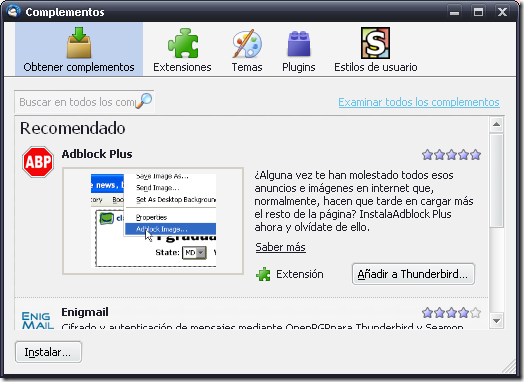The height and width of the screenshot is (382, 524).
Task: Click the vertical scrollbar thumb
Action: click(x=497, y=180)
